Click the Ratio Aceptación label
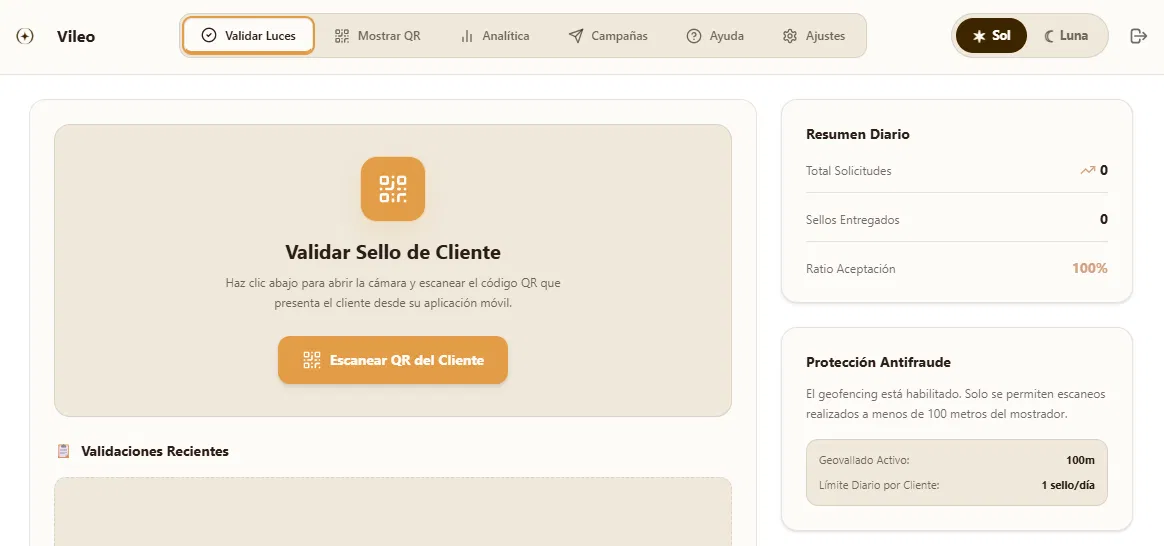 851,269
